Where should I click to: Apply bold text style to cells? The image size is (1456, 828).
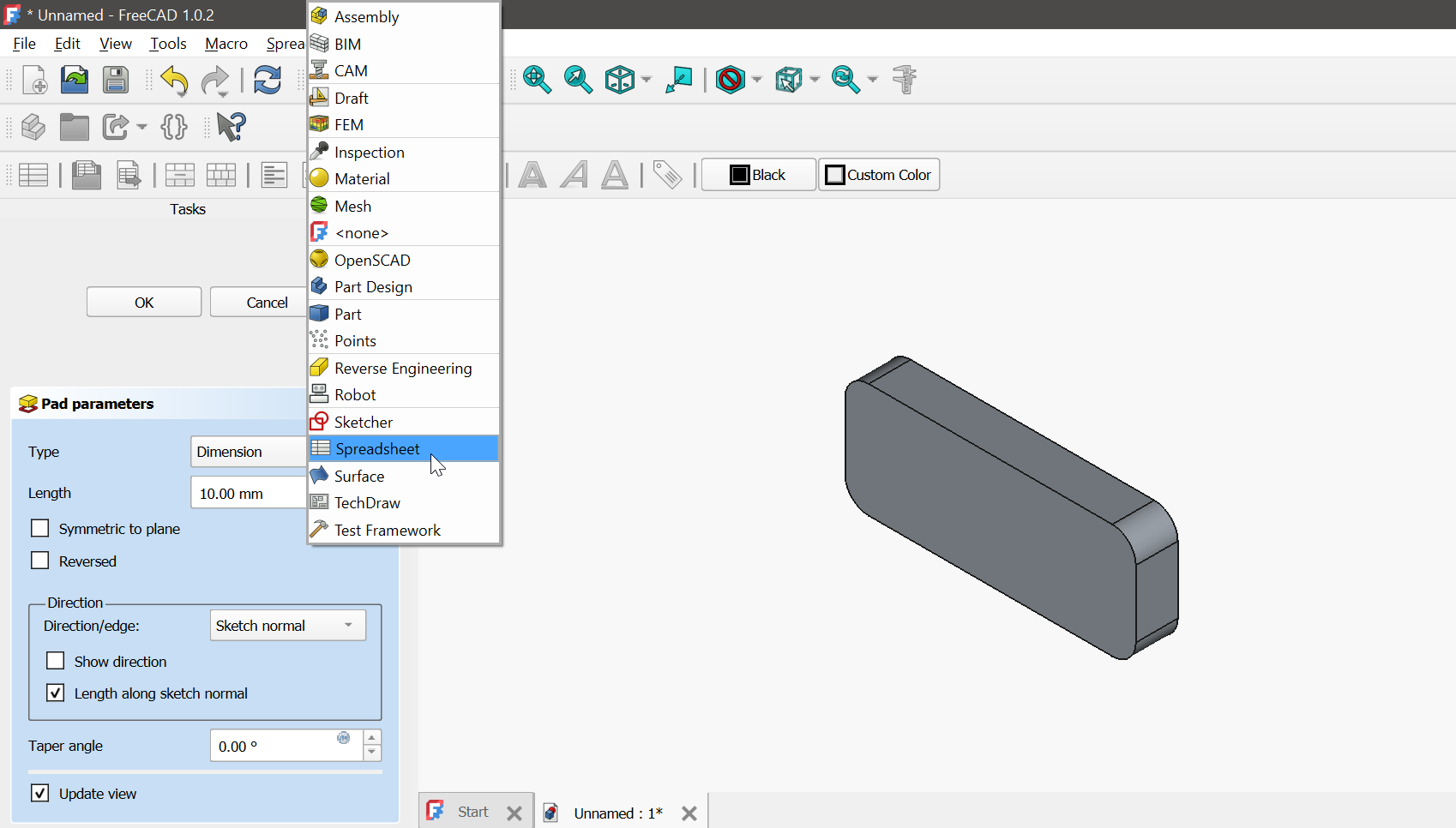coord(532,175)
